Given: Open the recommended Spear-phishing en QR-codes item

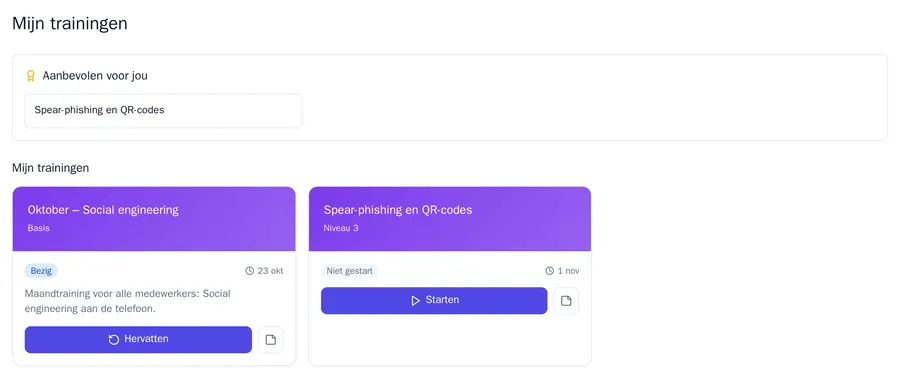Looking at the screenshot, I should click(x=163, y=110).
